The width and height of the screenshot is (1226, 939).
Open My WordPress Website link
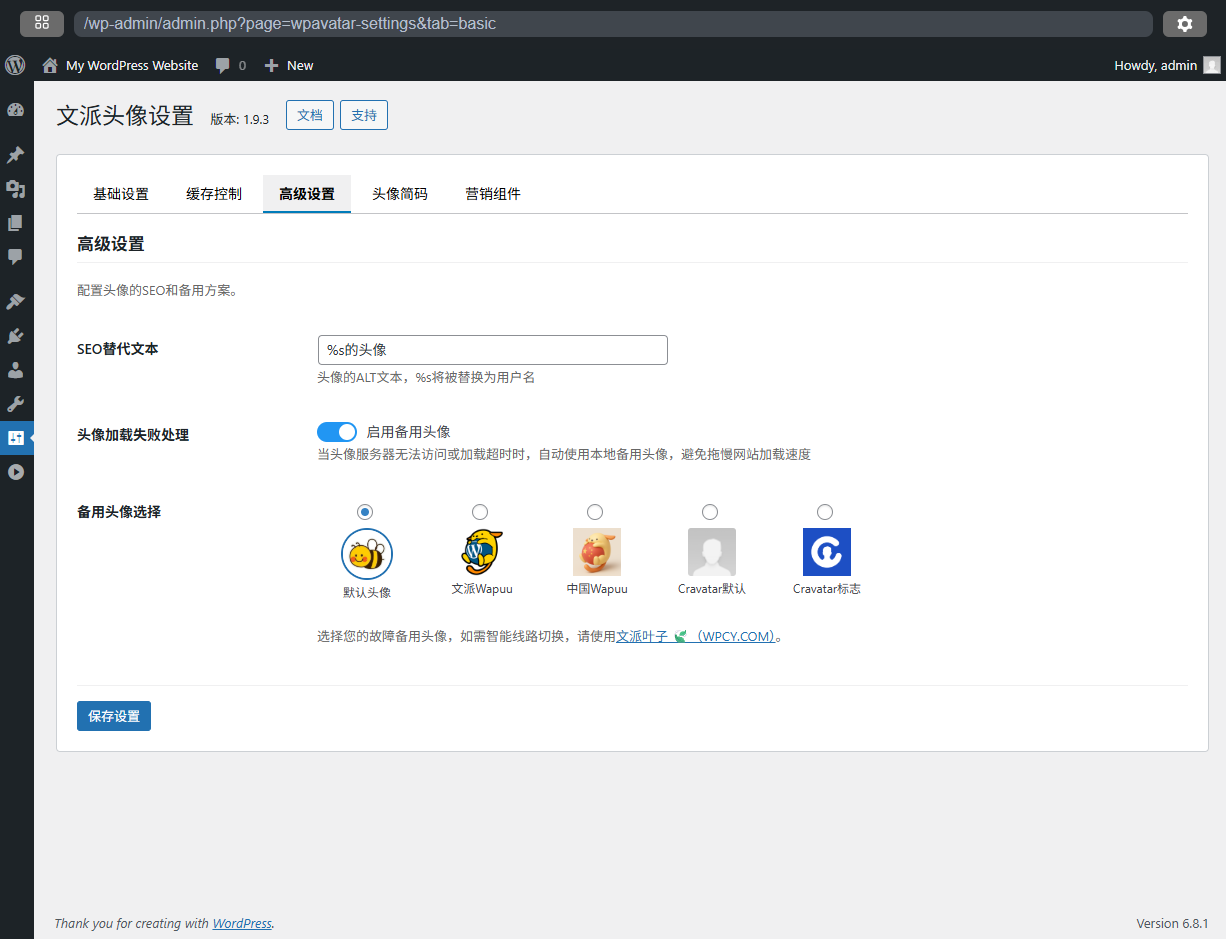(132, 65)
